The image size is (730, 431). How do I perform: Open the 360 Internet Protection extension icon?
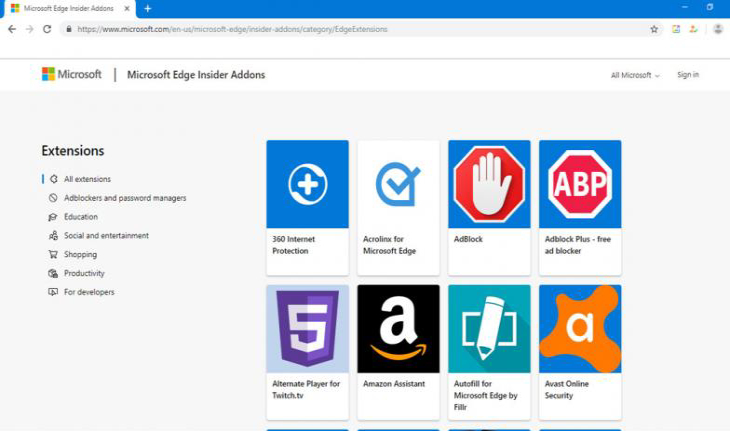point(307,184)
